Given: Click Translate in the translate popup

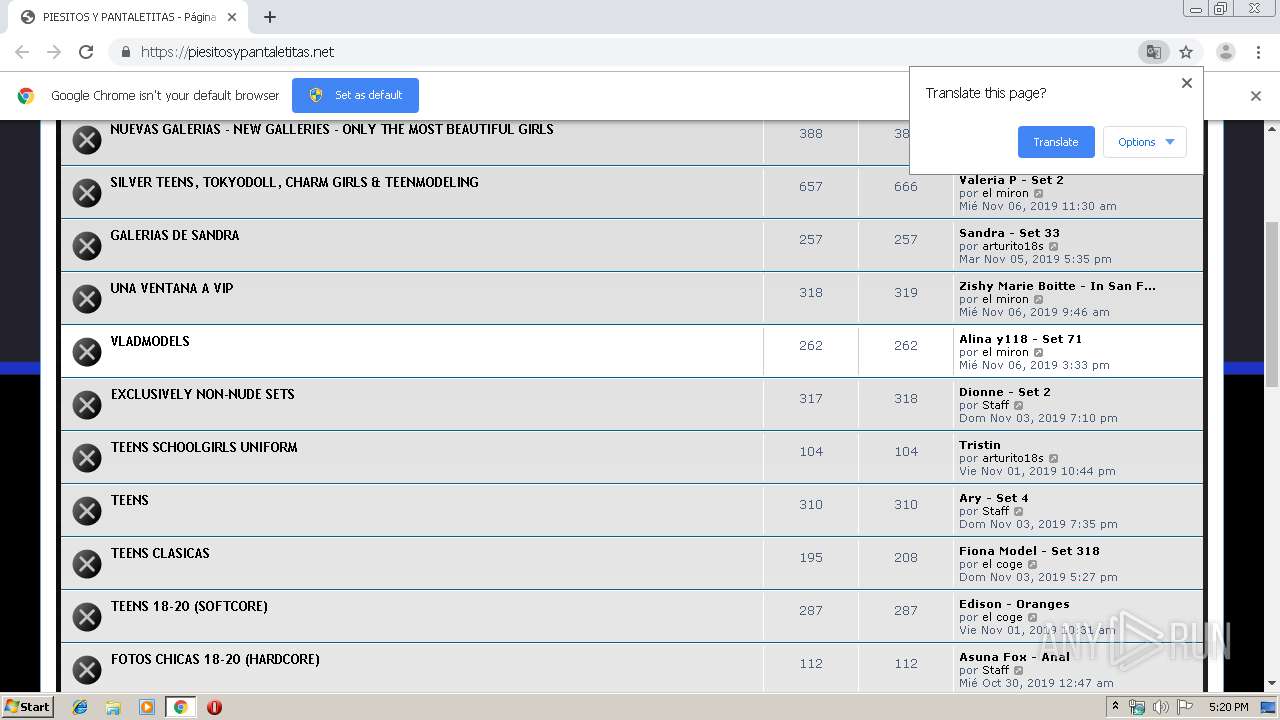Looking at the screenshot, I should pos(1056,142).
